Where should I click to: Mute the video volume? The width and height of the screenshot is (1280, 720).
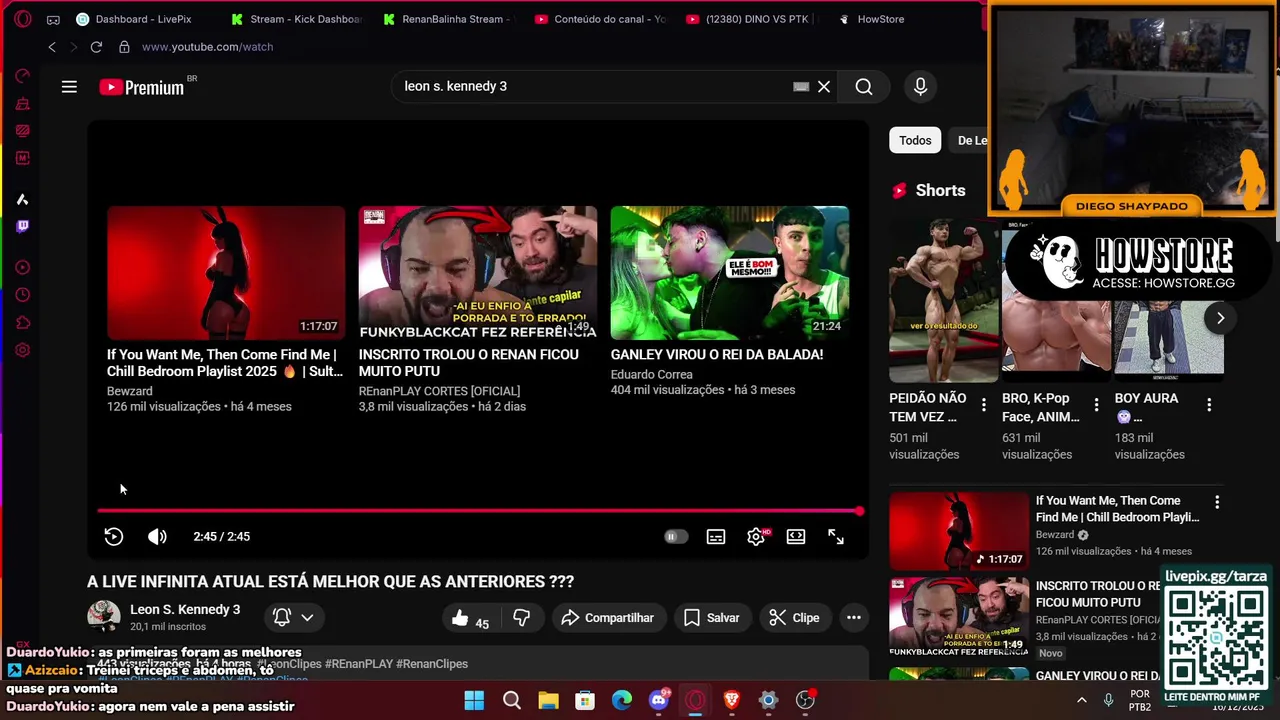(157, 537)
